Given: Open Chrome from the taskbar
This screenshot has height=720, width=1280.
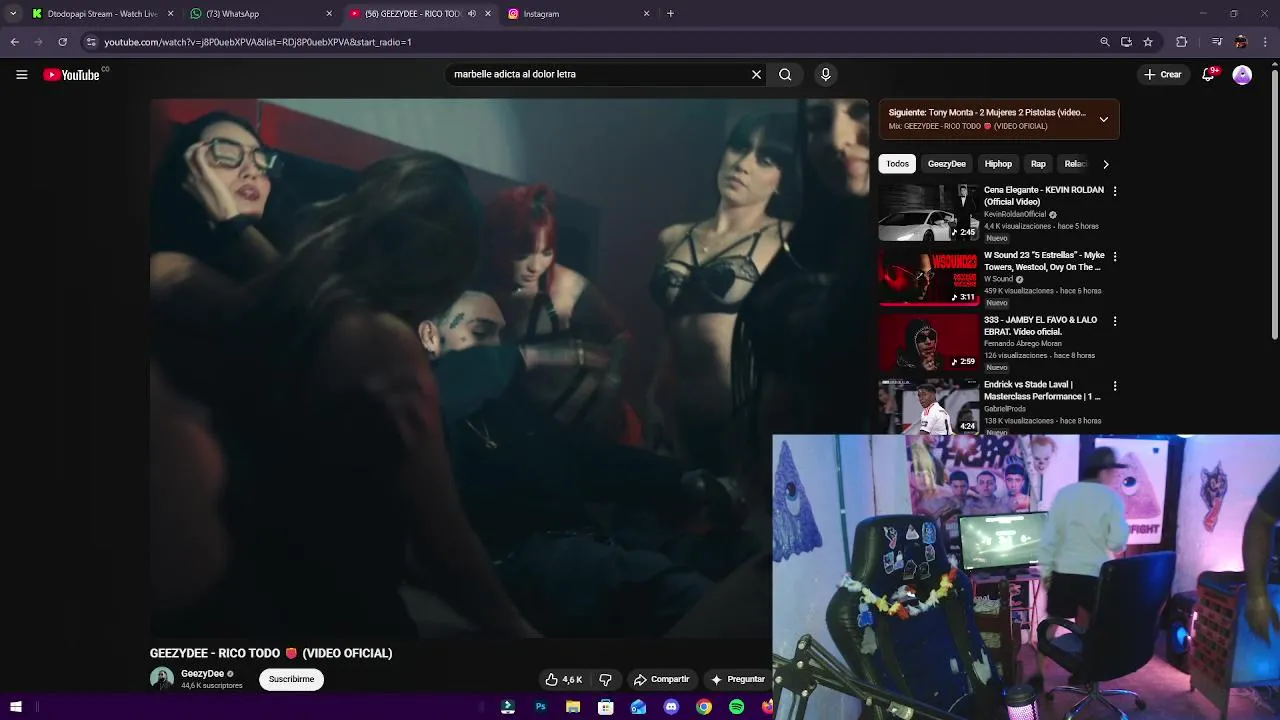Looking at the screenshot, I should (704, 707).
